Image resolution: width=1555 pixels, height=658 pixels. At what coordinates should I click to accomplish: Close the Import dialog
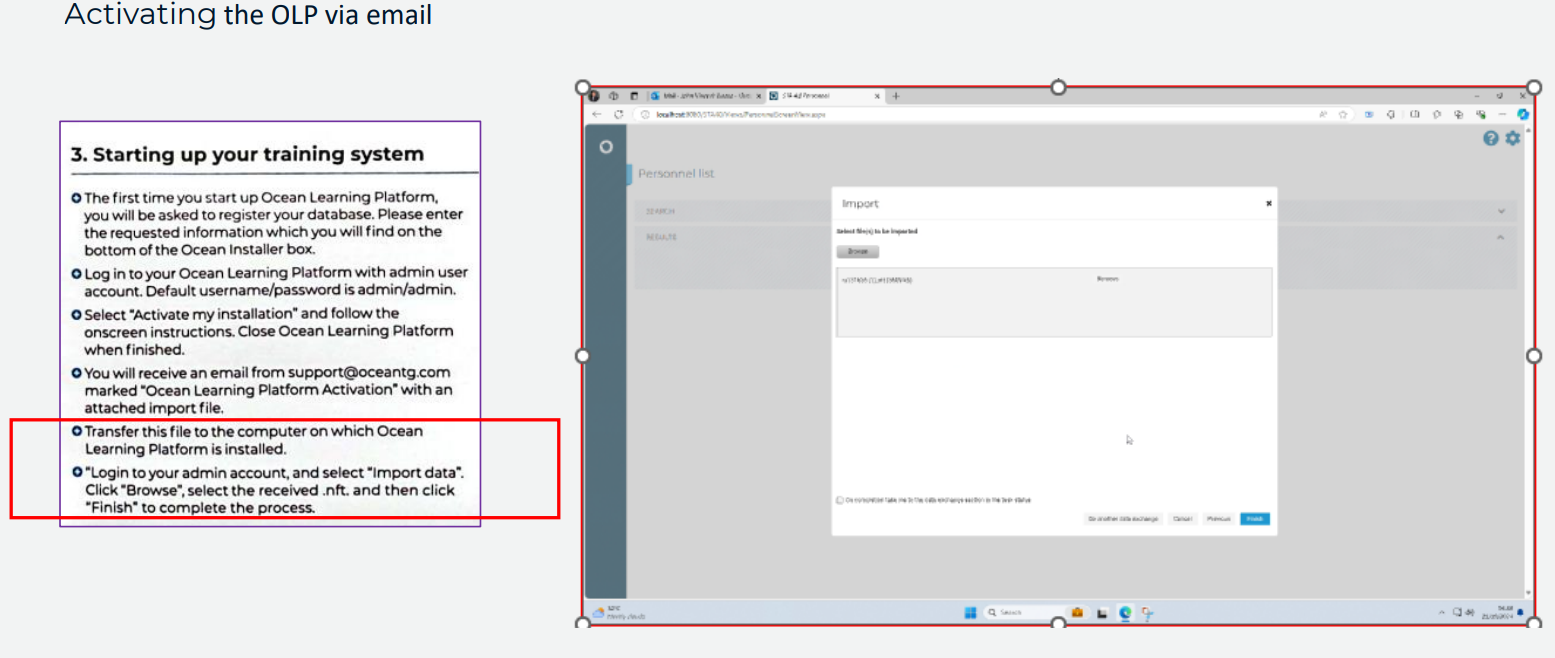pyautogui.click(x=1269, y=203)
